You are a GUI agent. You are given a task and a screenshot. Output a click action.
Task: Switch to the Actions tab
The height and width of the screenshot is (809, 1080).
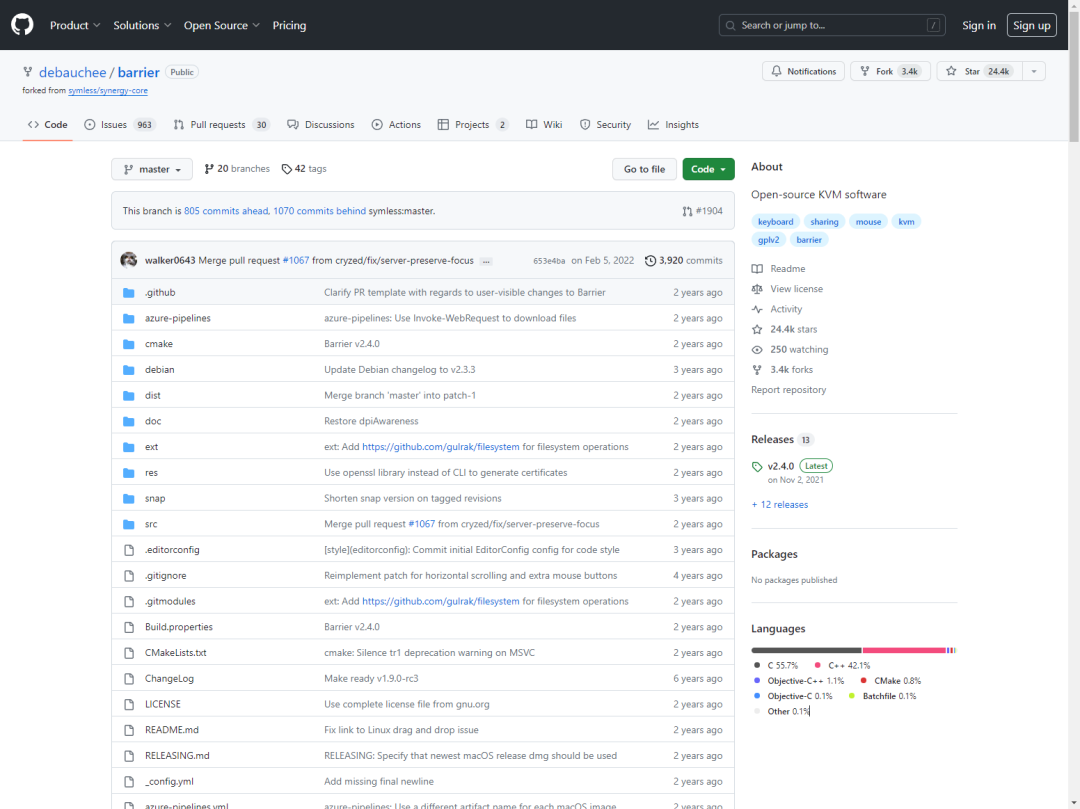click(x=396, y=125)
